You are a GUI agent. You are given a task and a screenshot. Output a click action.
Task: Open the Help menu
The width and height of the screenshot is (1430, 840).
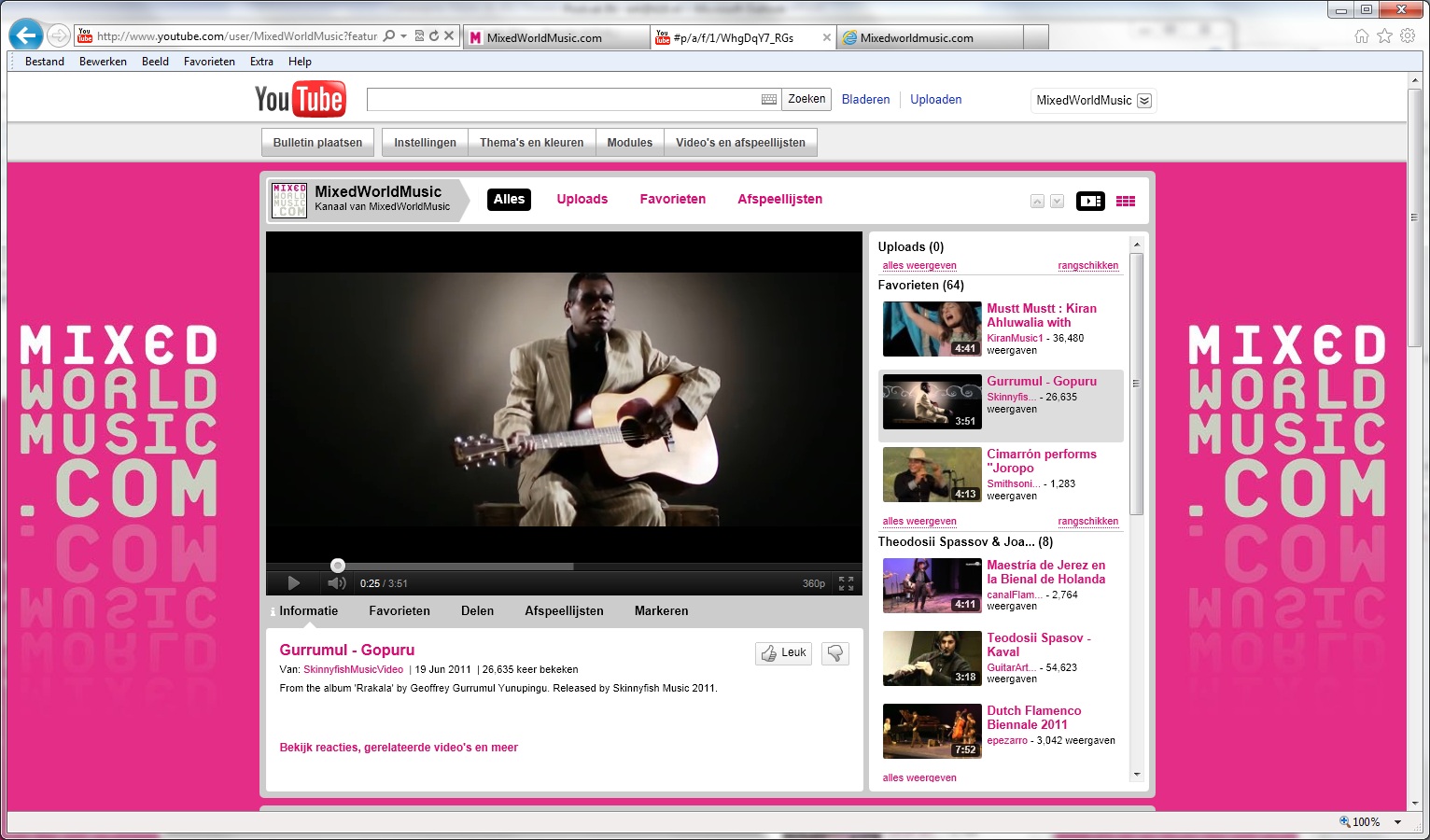coord(300,62)
